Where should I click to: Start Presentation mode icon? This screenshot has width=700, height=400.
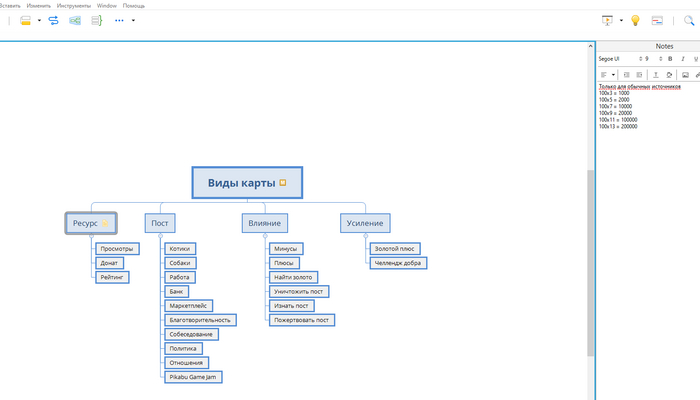pos(607,21)
